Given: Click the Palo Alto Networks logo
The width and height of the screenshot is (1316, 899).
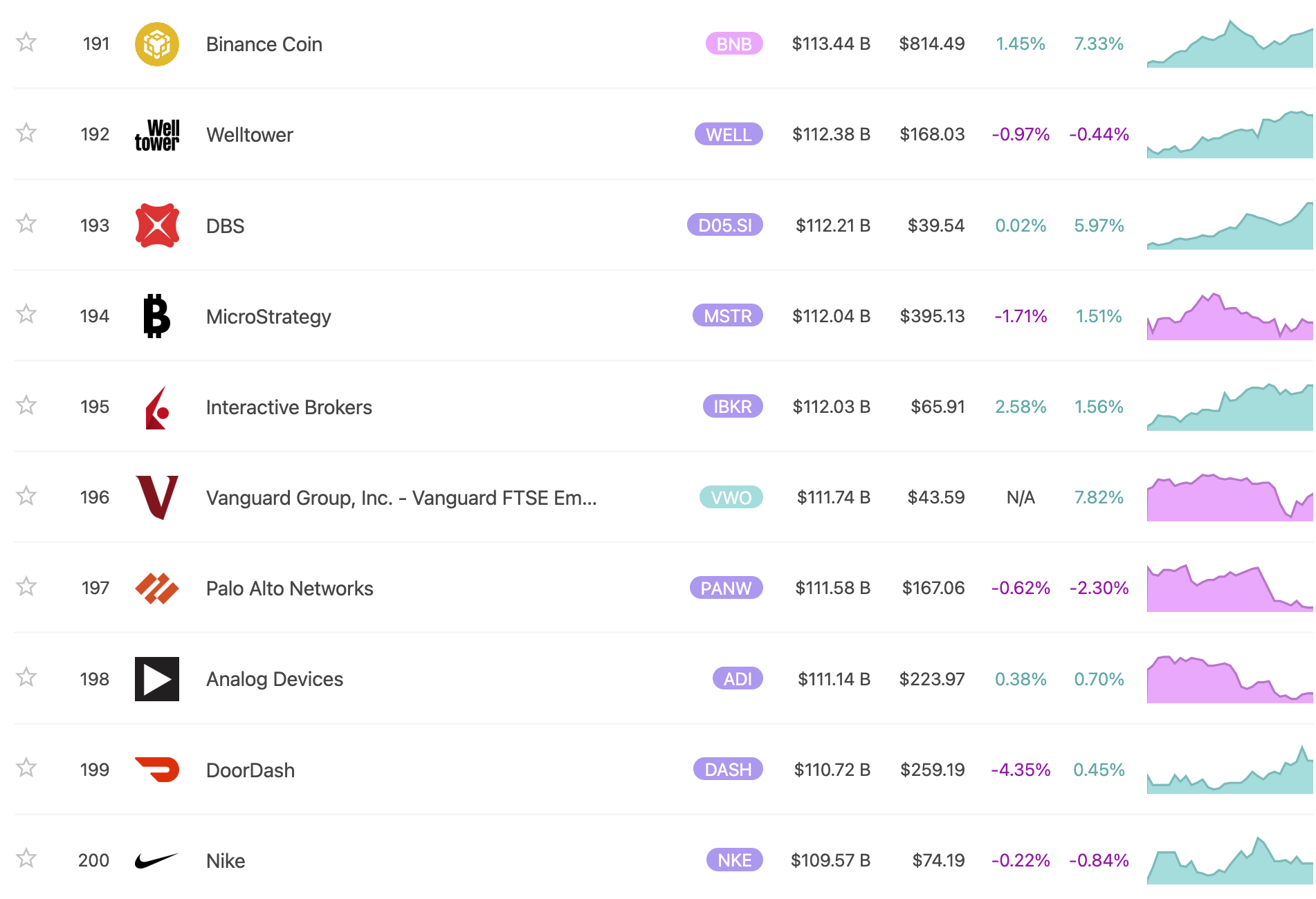Looking at the screenshot, I should (x=157, y=588).
